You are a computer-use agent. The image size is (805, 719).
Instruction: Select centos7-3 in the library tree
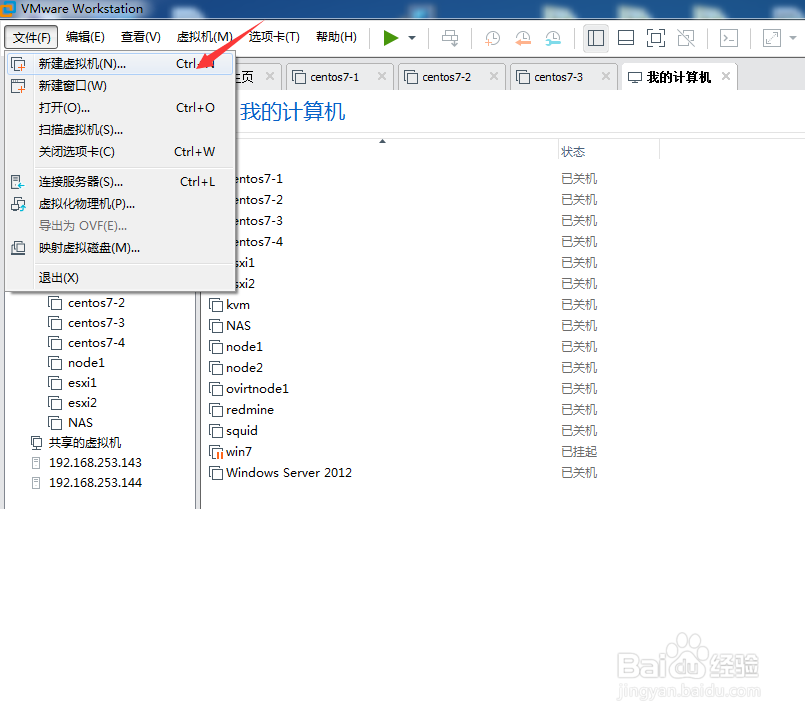(96, 323)
